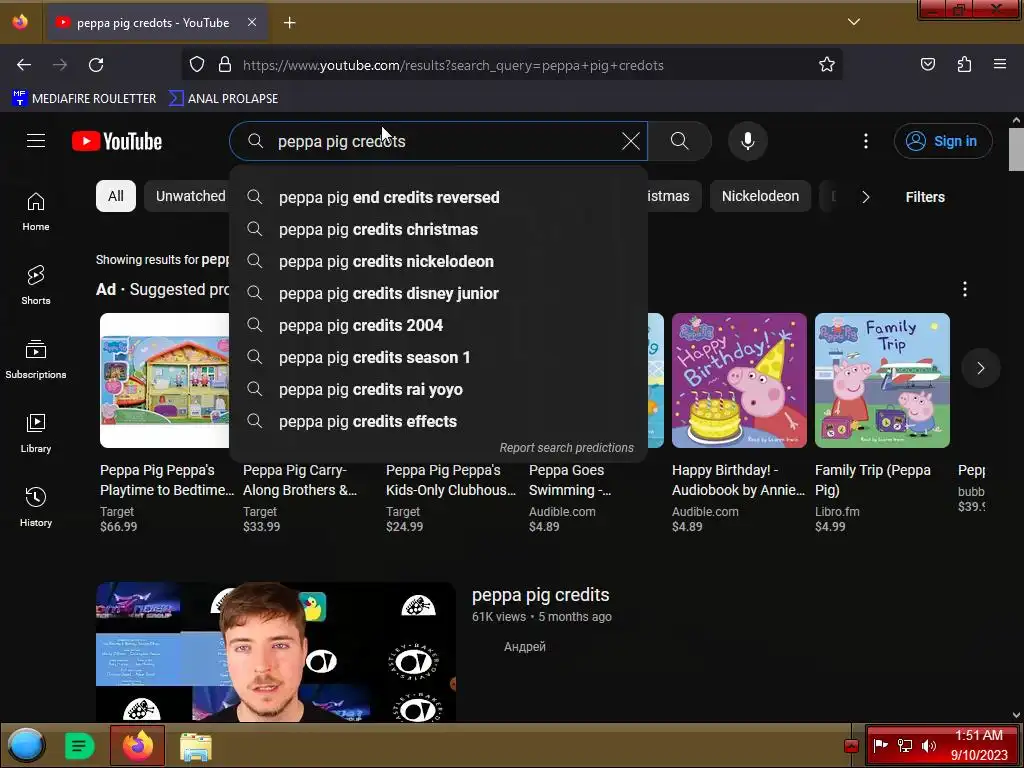Image resolution: width=1024 pixels, height=768 pixels.
Task: Open Peppa's Playtime to Bedtime house product image
Action: coord(165,380)
